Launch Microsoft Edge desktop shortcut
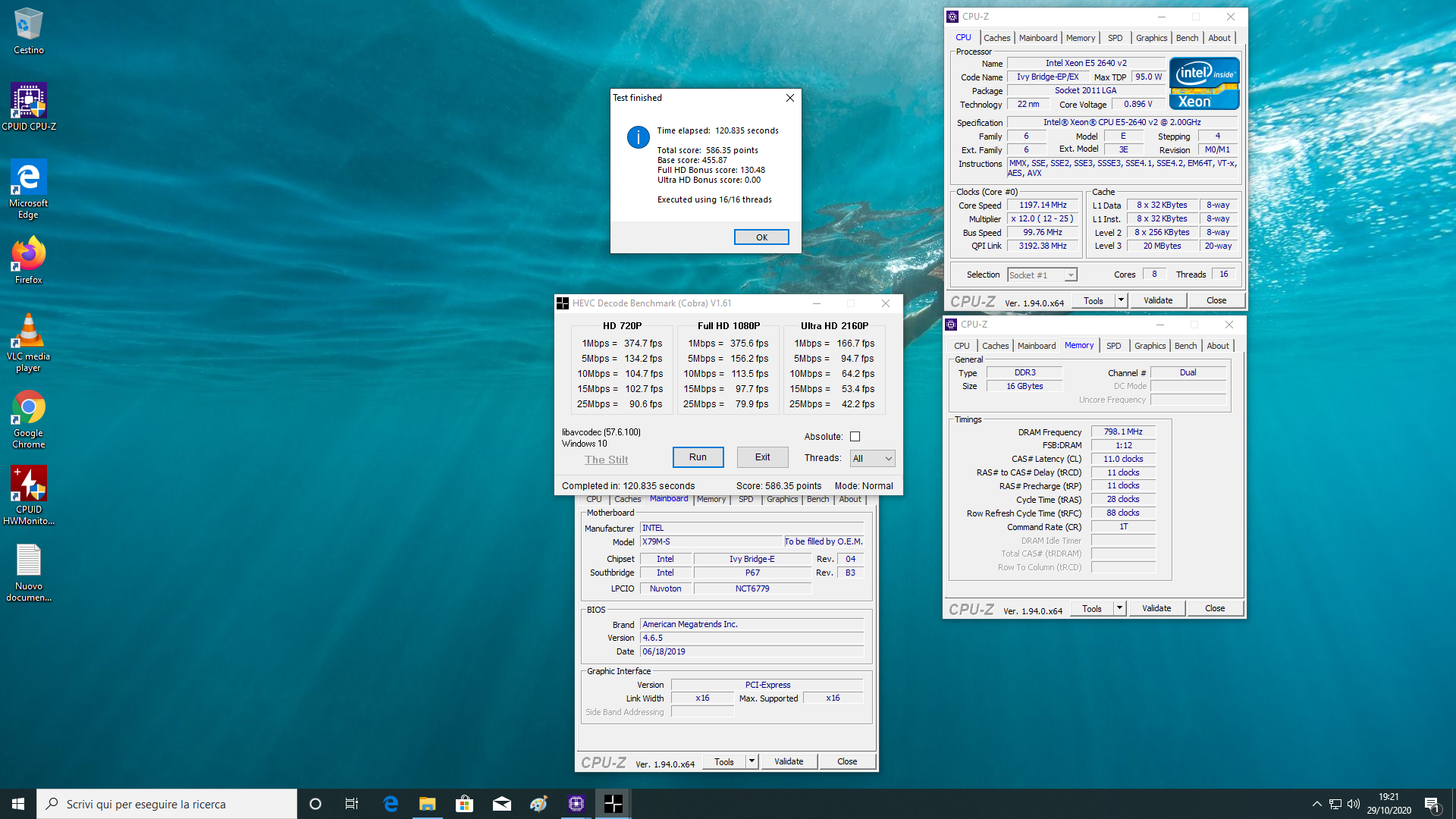 pyautogui.click(x=29, y=189)
